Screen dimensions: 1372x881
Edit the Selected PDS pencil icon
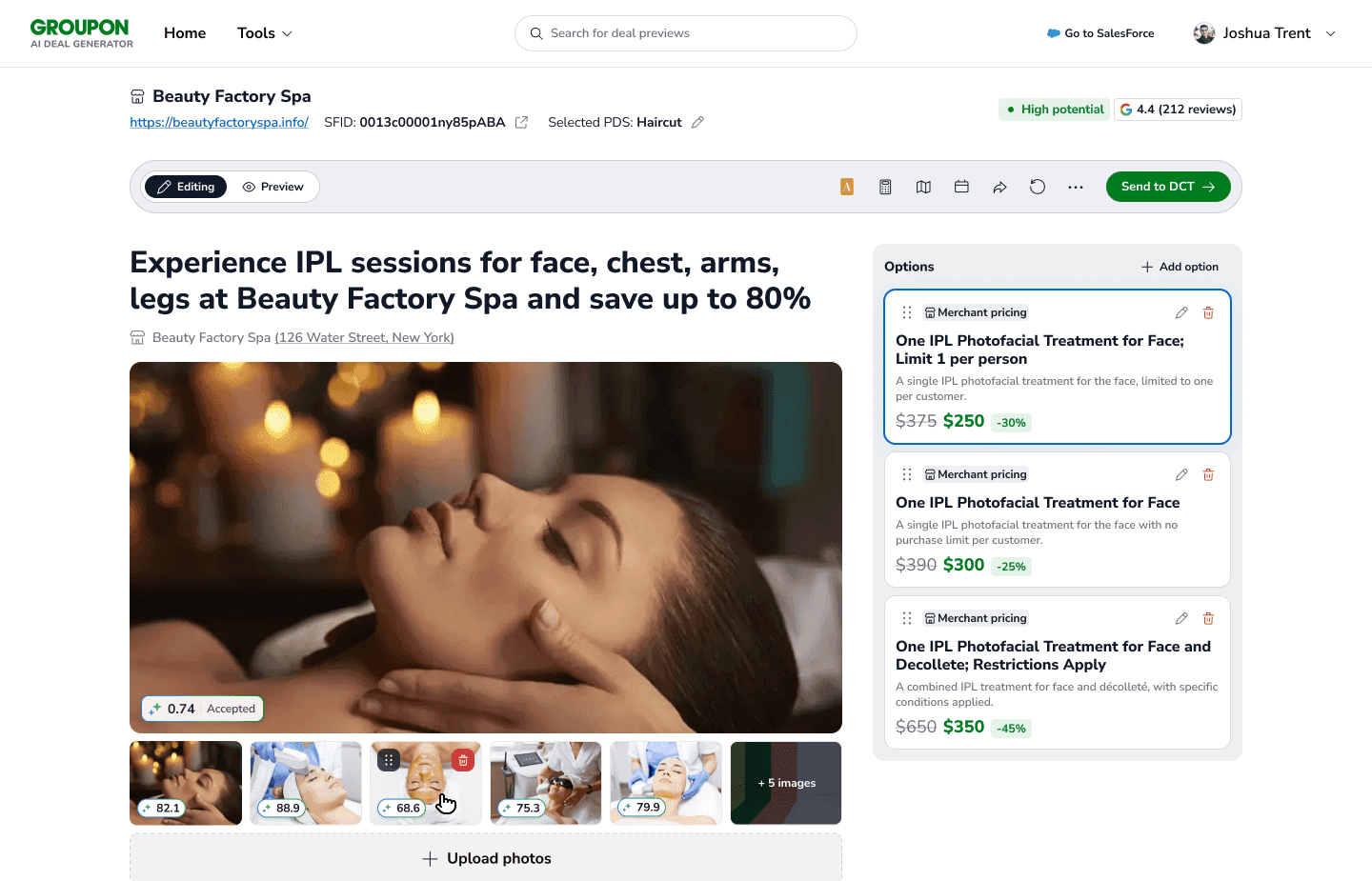pyautogui.click(x=697, y=122)
